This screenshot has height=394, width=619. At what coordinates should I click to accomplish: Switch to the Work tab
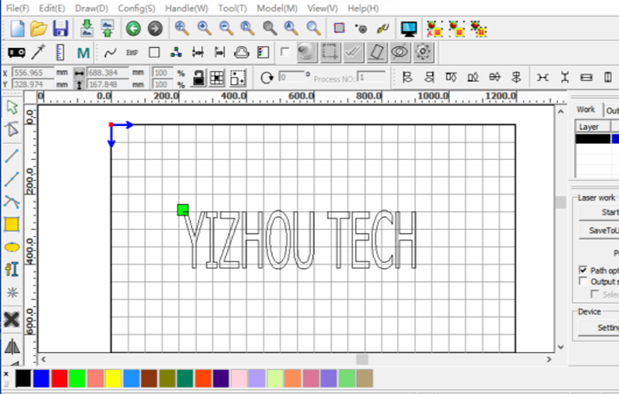pyautogui.click(x=586, y=109)
